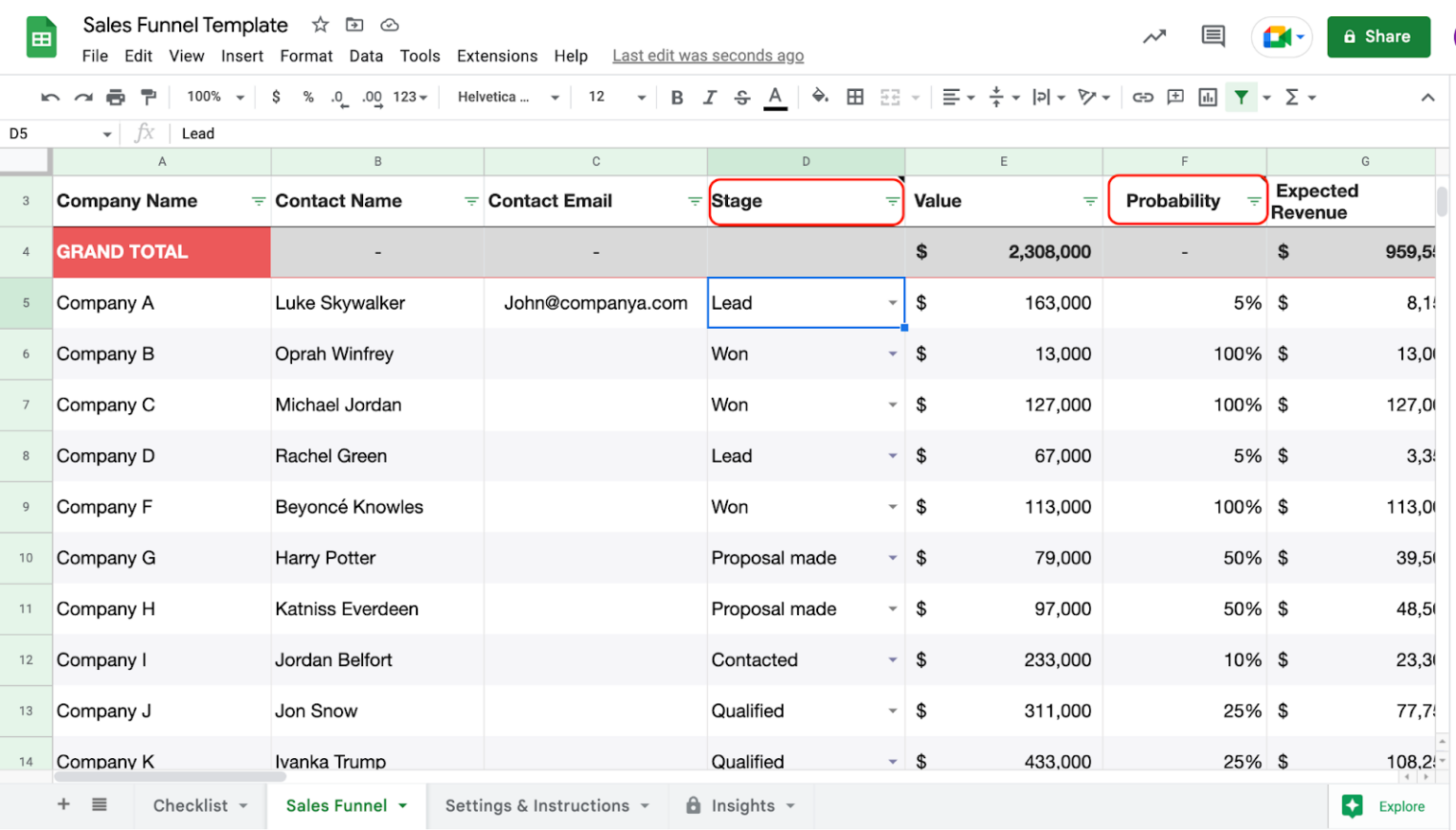Open Company Name column filter
1456x830 pixels.
258,201
